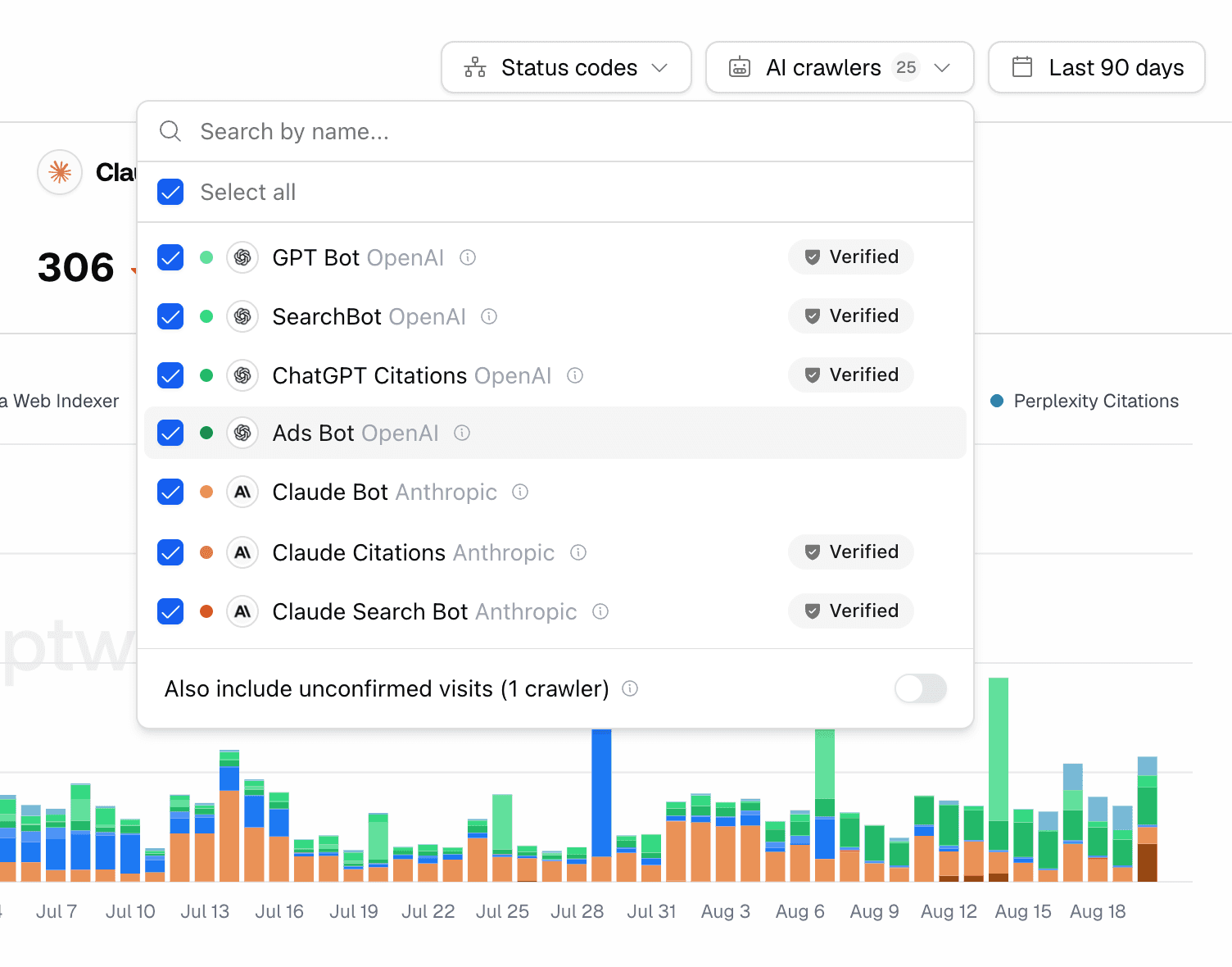Uncheck the GPT Bot checkbox

[170, 257]
